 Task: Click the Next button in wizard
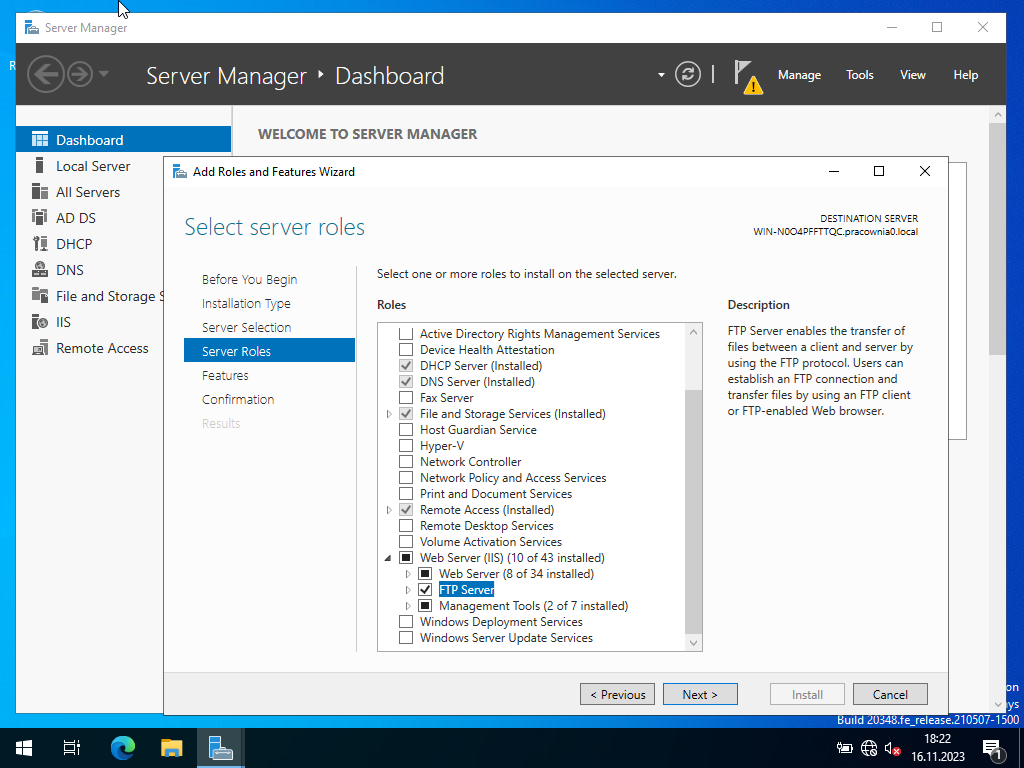coord(700,694)
